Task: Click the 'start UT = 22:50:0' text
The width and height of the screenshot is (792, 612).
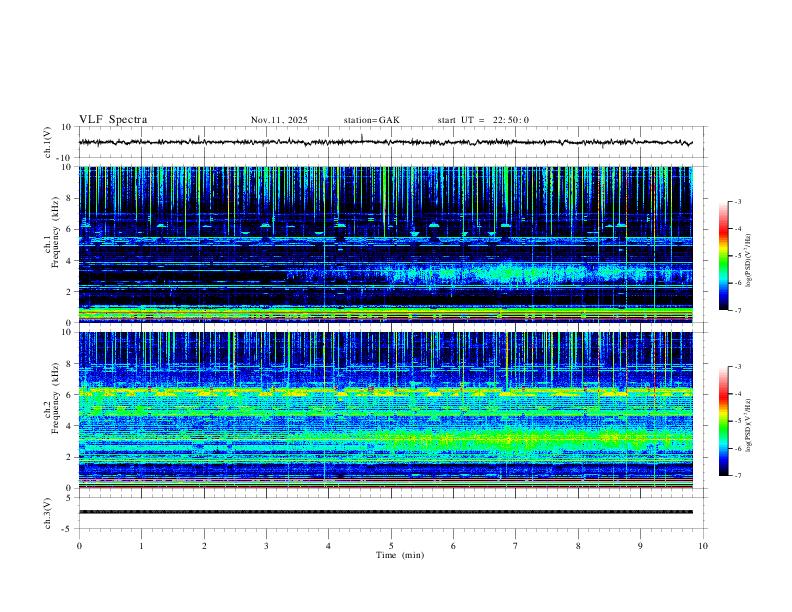Action: (483, 120)
